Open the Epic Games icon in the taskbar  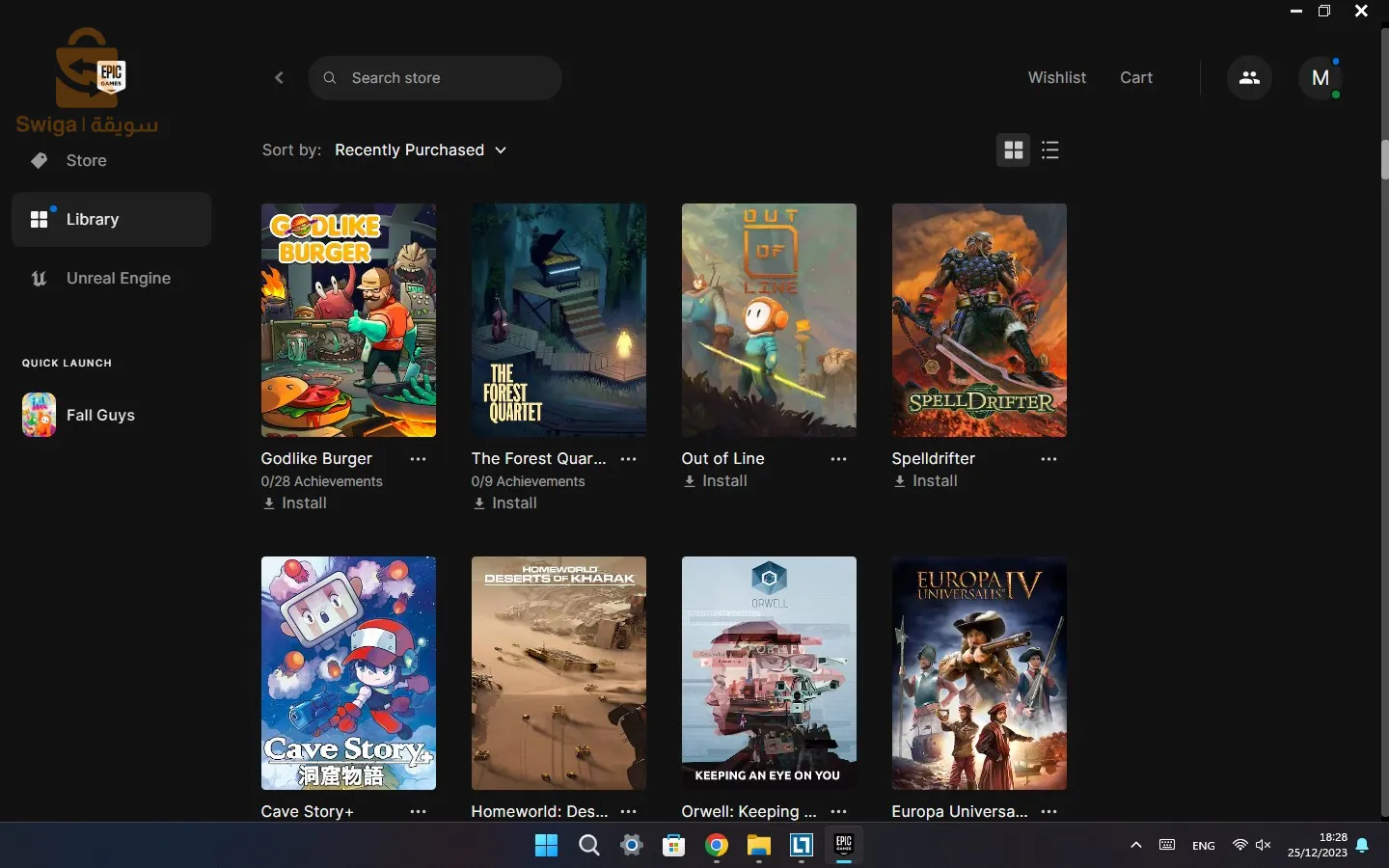click(843, 847)
